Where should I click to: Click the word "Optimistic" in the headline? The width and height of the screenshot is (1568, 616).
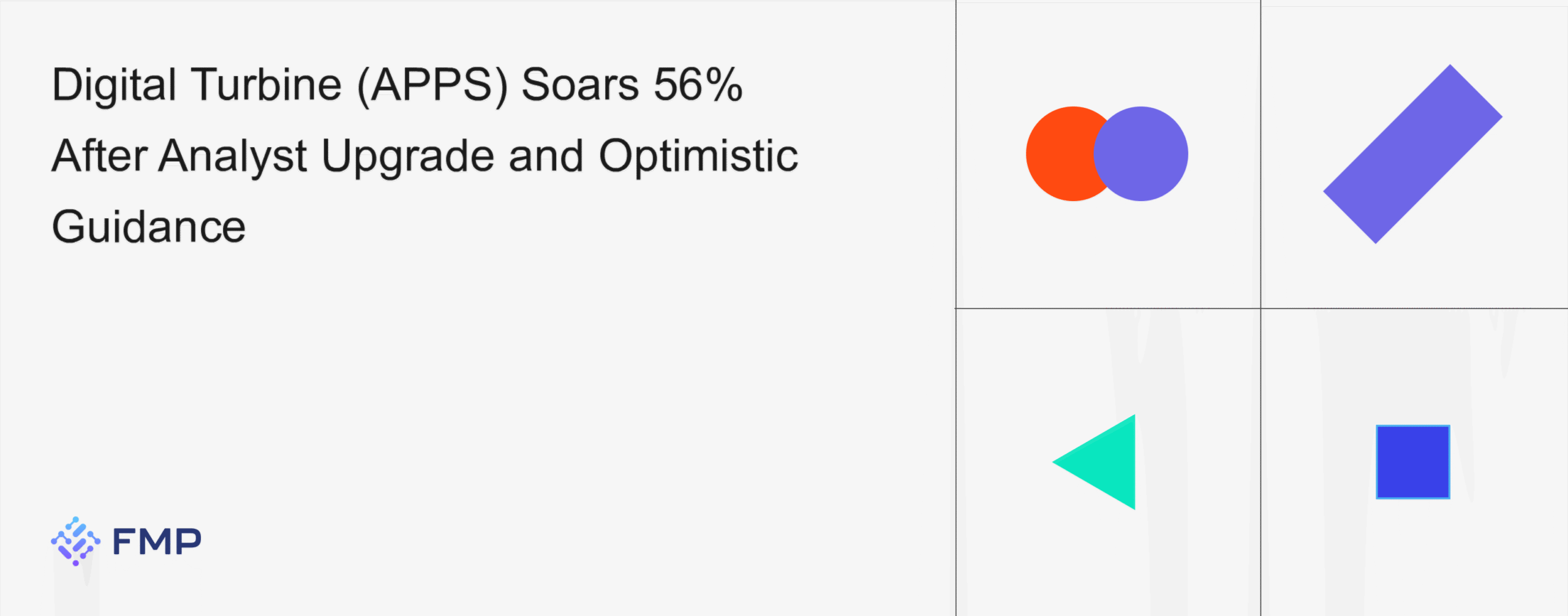[698, 156]
